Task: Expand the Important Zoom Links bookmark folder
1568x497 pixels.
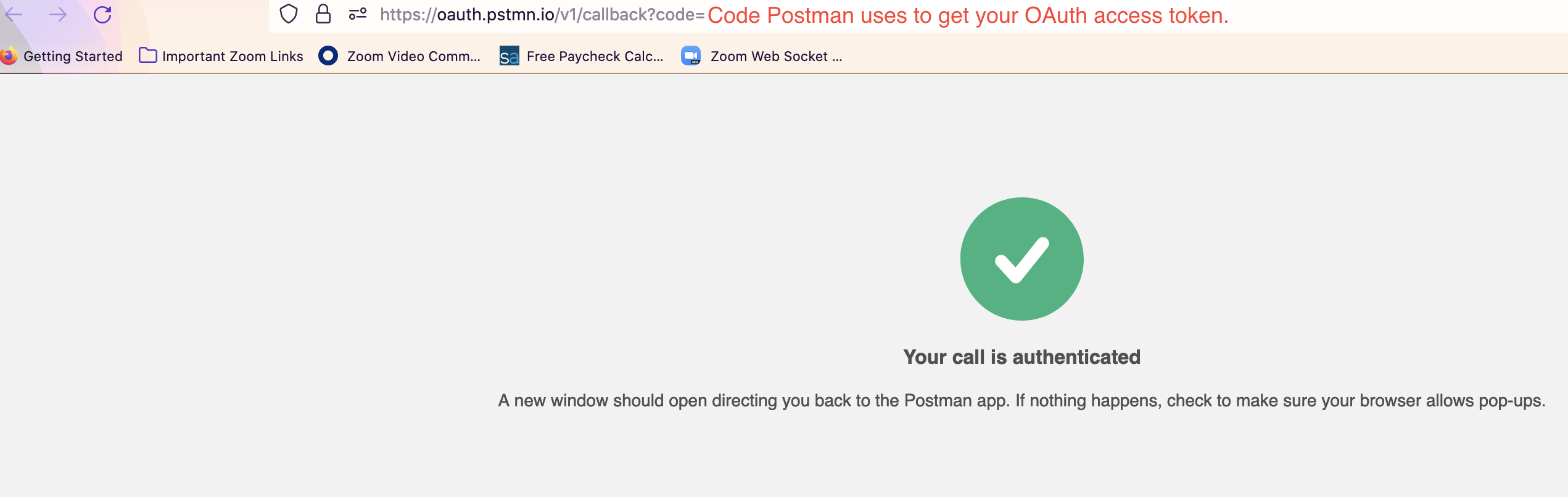Action: (x=233, y=56)
